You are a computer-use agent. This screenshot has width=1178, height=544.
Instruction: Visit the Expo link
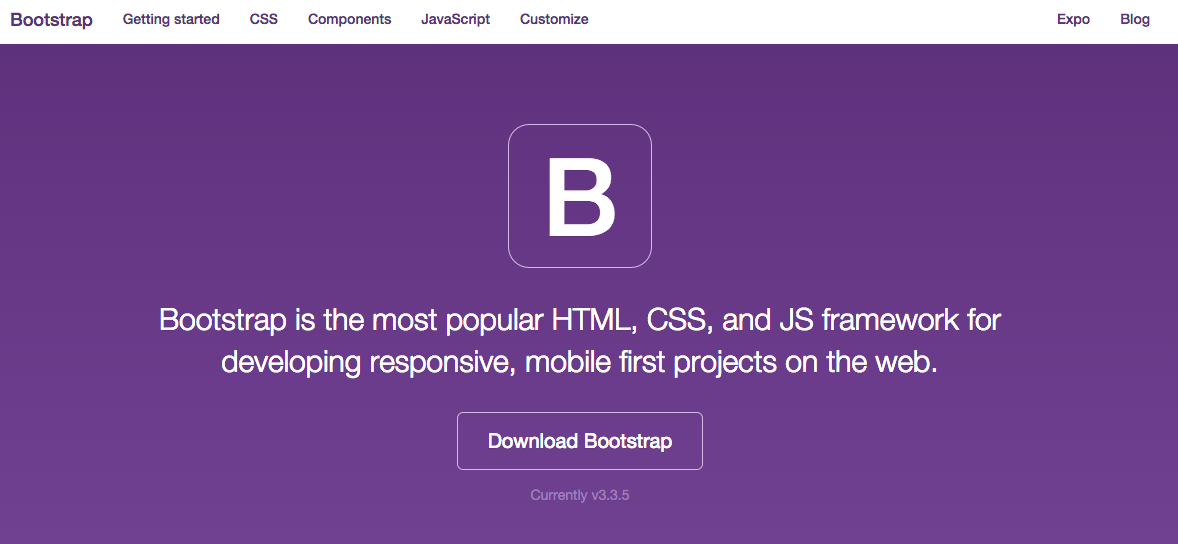tap(1074, 20)
